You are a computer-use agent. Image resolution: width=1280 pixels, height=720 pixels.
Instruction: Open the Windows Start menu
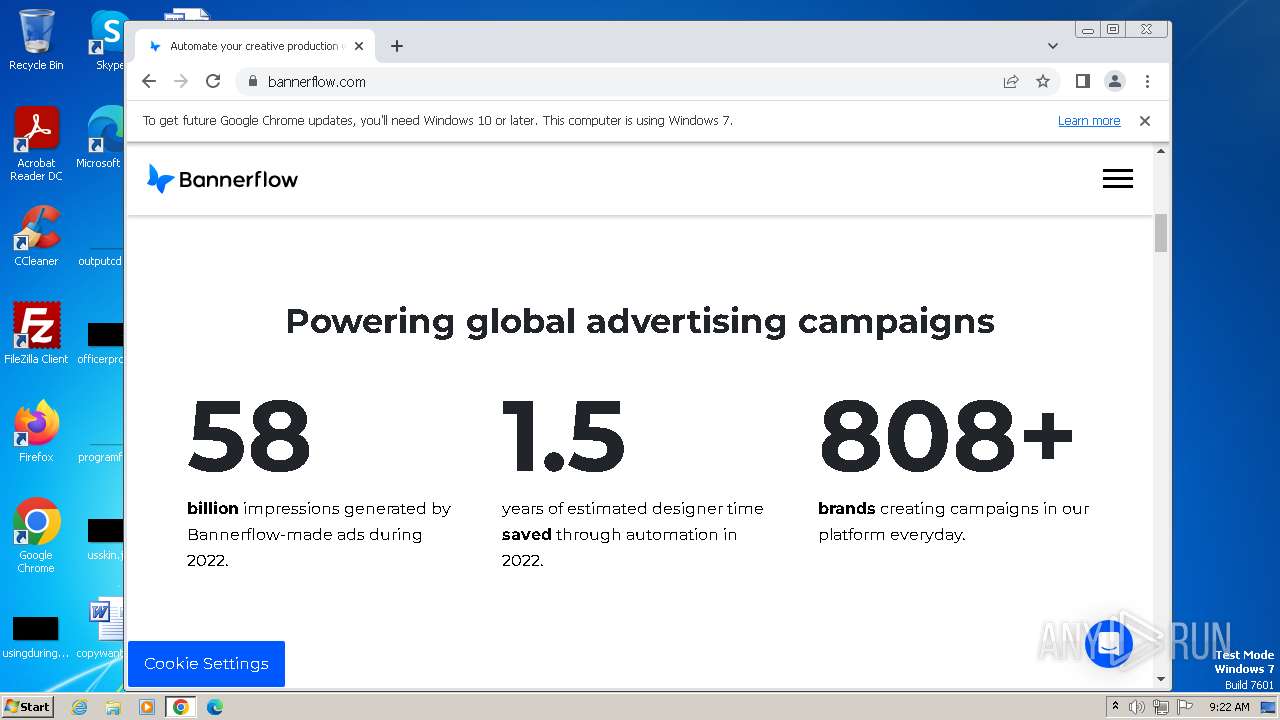tap(27, 707)
